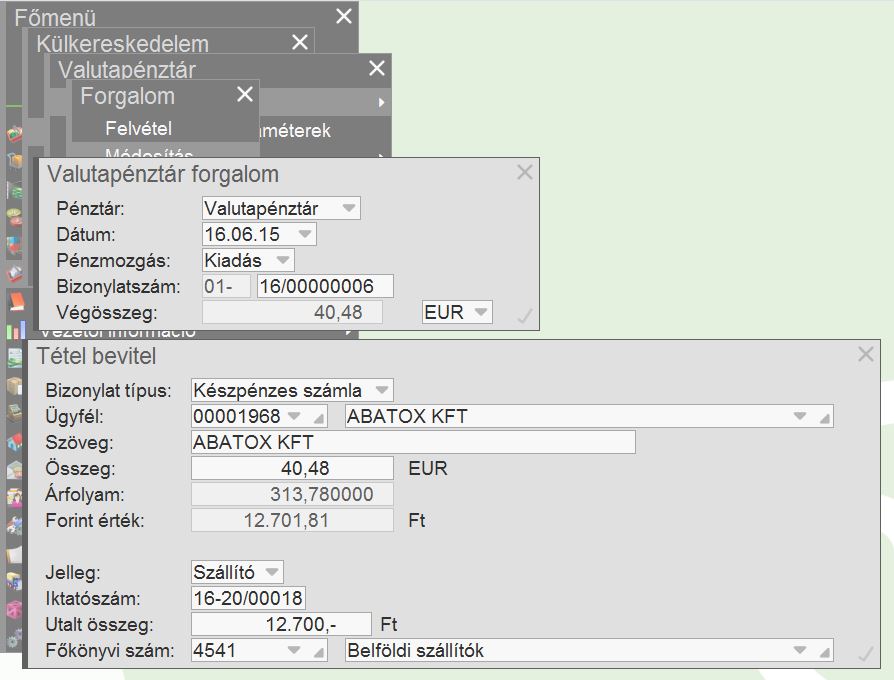Image resolution: width=894 pixels, height=680 pixels.
Task: Click the Utalt összeg field 12.700,-
Action: click(281, 624)
